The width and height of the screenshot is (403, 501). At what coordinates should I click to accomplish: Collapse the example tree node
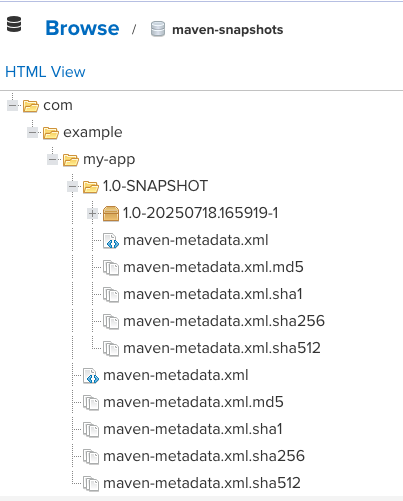click(32, 133)
